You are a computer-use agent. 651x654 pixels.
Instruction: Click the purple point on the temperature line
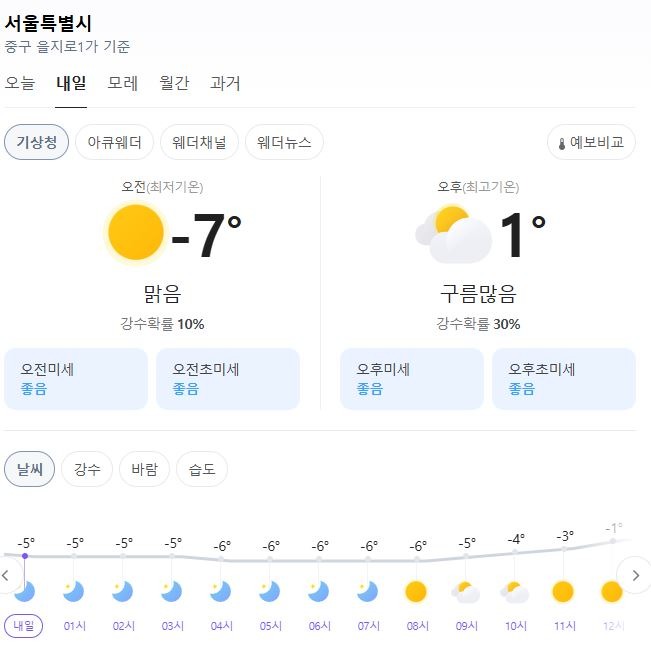(25, 556)
